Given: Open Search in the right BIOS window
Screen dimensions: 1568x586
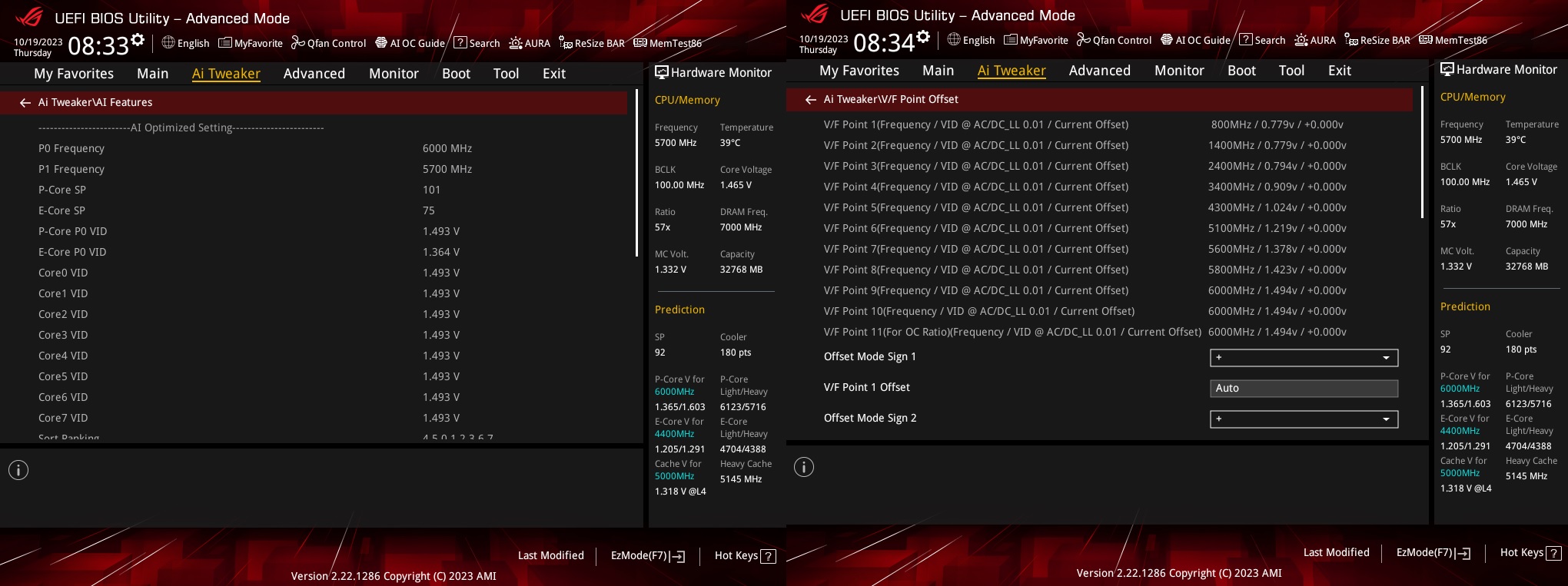Looking at the screenshot, I should pyautogui.click(x=1262, y=40).
